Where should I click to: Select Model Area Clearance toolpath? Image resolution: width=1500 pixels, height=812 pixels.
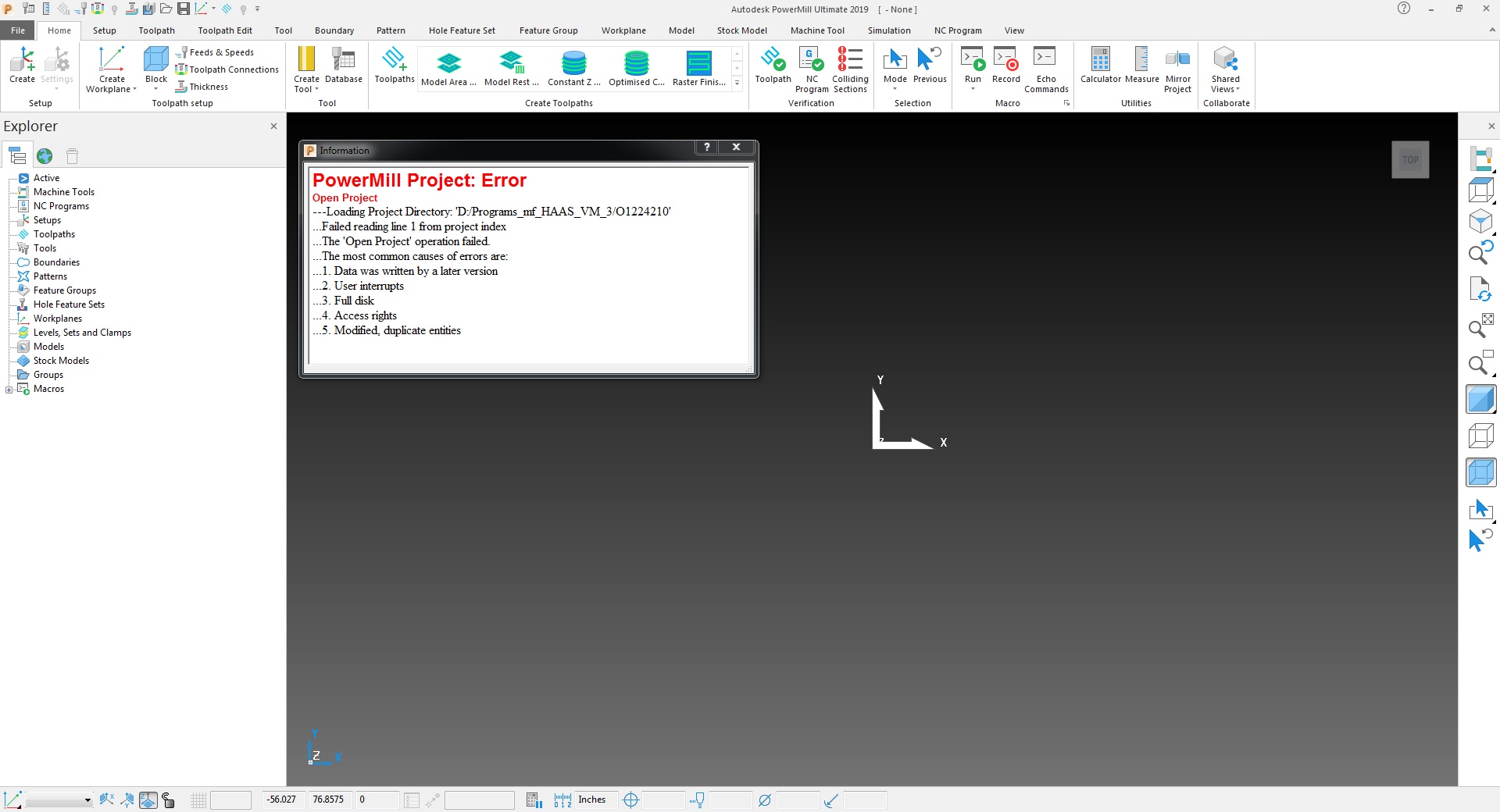pos(448,69)
